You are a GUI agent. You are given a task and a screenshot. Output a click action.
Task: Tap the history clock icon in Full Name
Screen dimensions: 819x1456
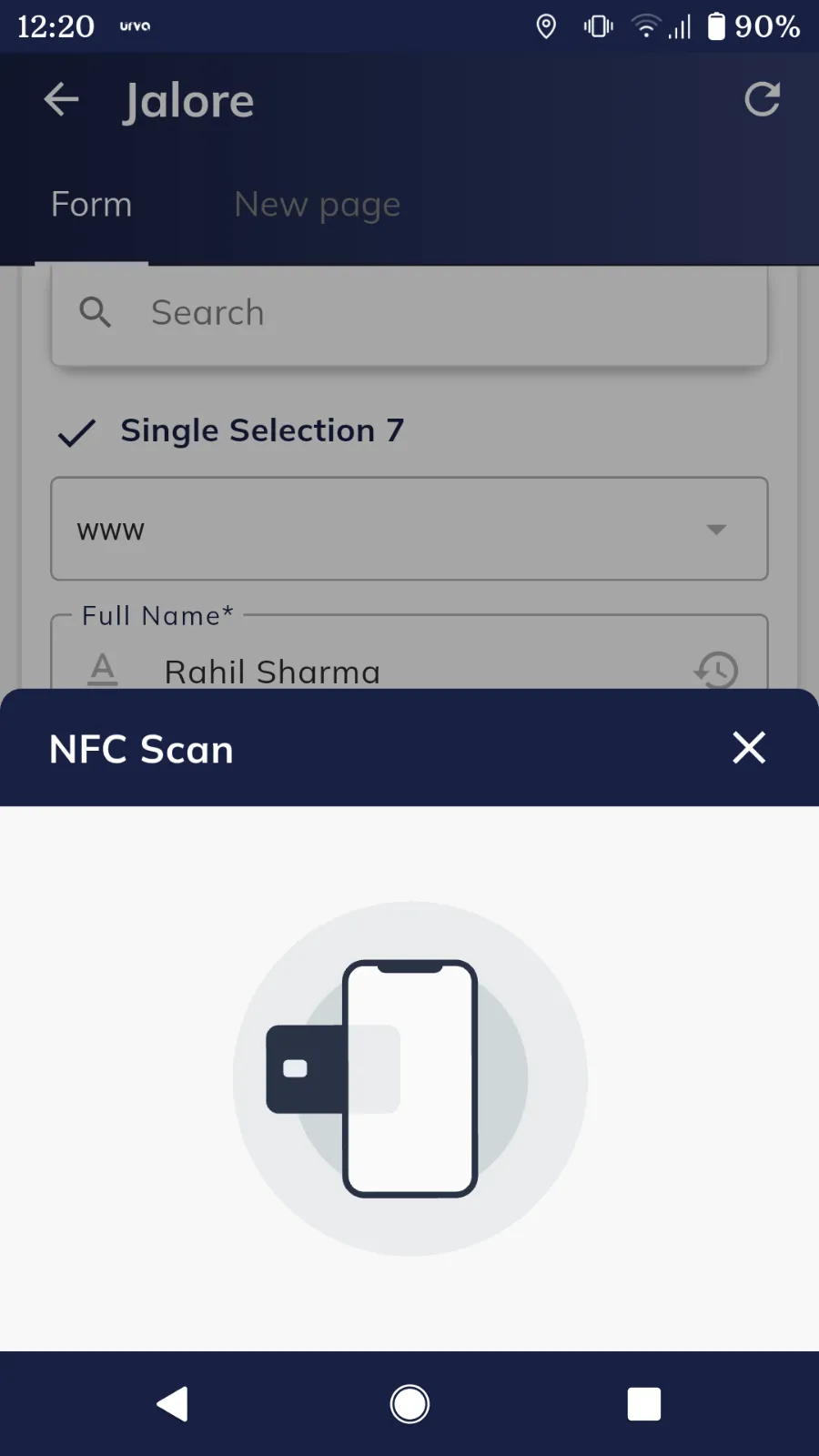click(716, 671)
